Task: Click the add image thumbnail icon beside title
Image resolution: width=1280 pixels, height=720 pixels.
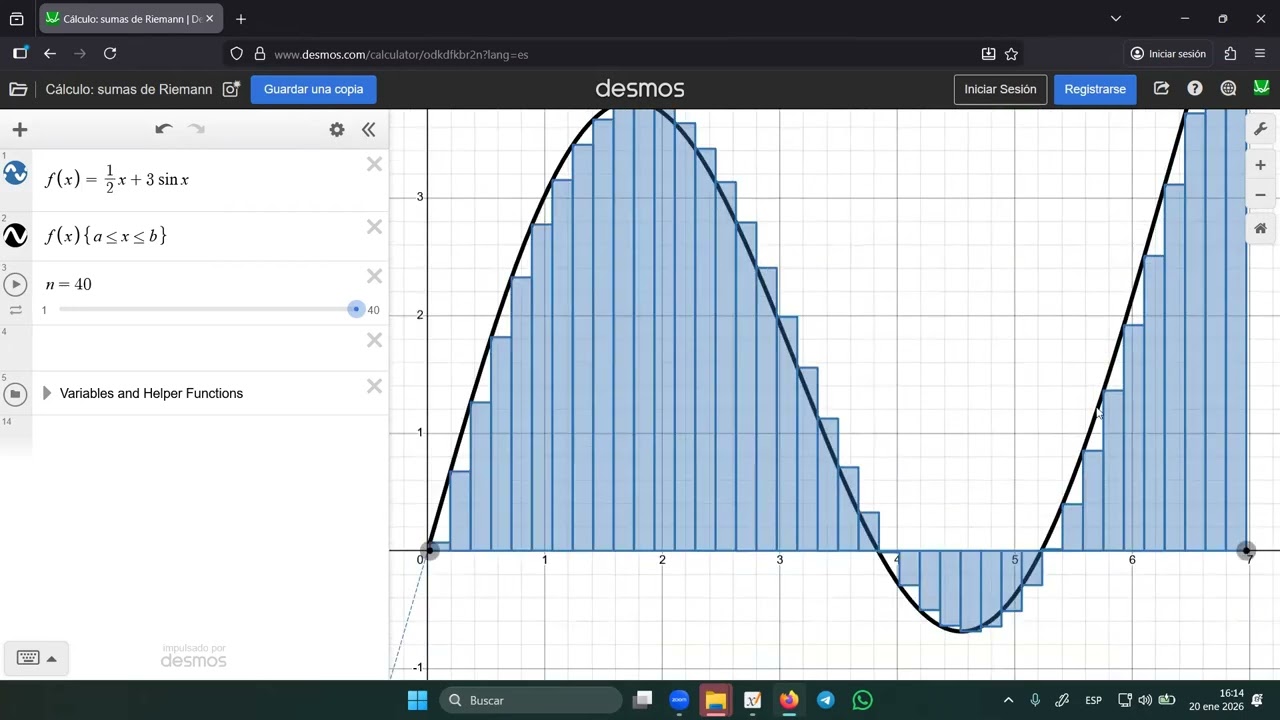Action: point(231,89)
